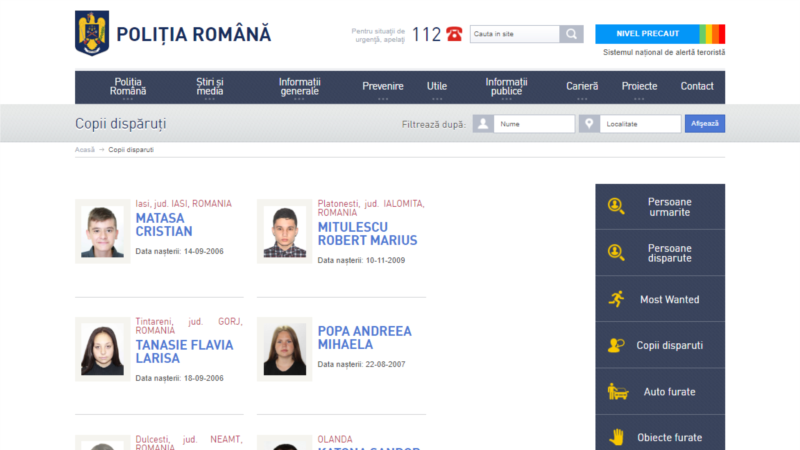The image size is (800, 450).
Task: Open Copii disparuti sidebar link
Action: (660, 345)
